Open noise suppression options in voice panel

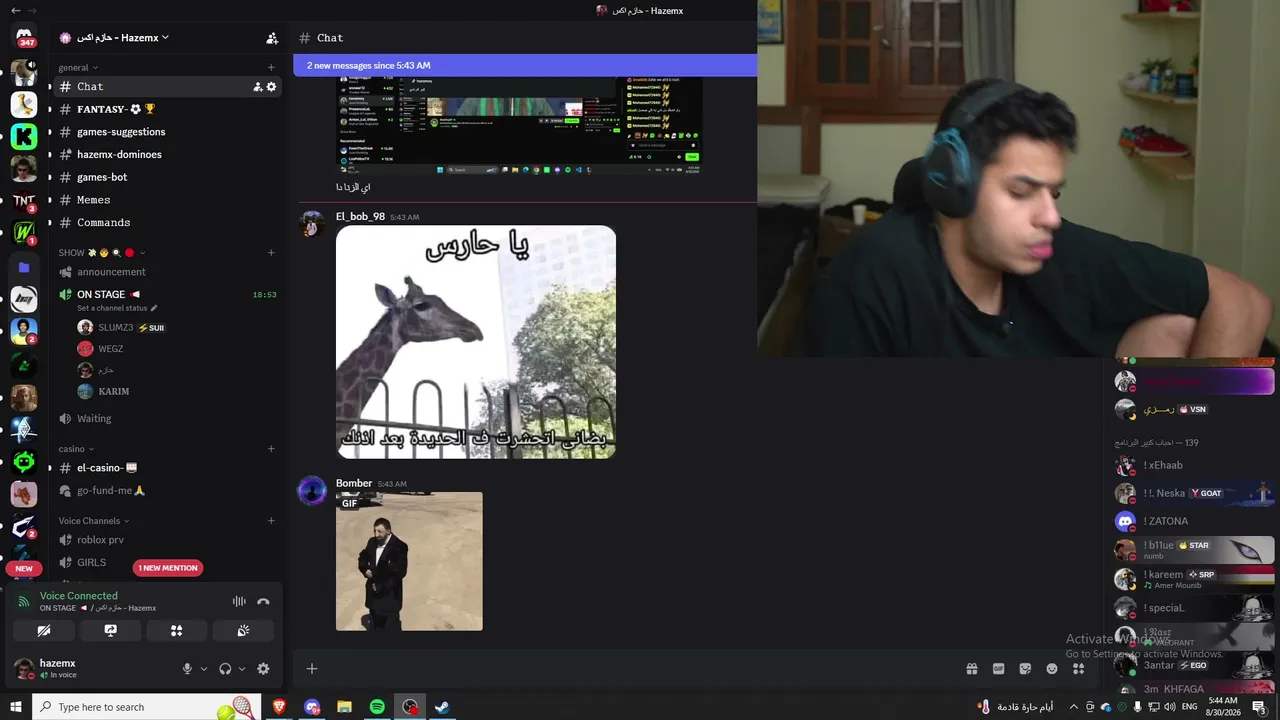coord(239,601)
